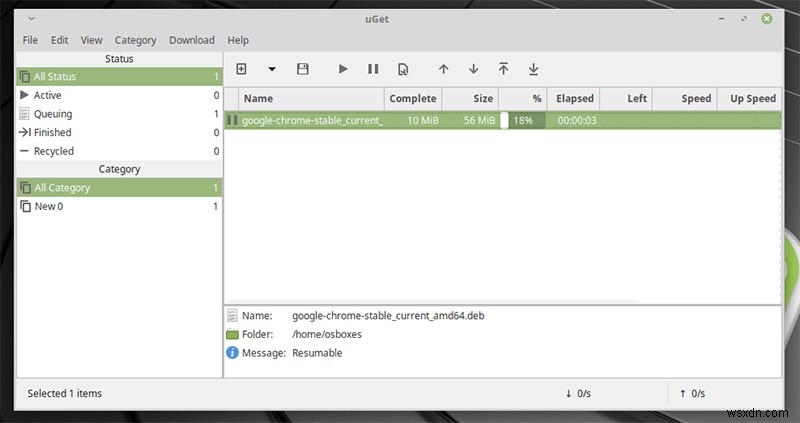800x423 pixels.
Task: Click the Selected 1 items status text
Action: [x=65, y=393]
